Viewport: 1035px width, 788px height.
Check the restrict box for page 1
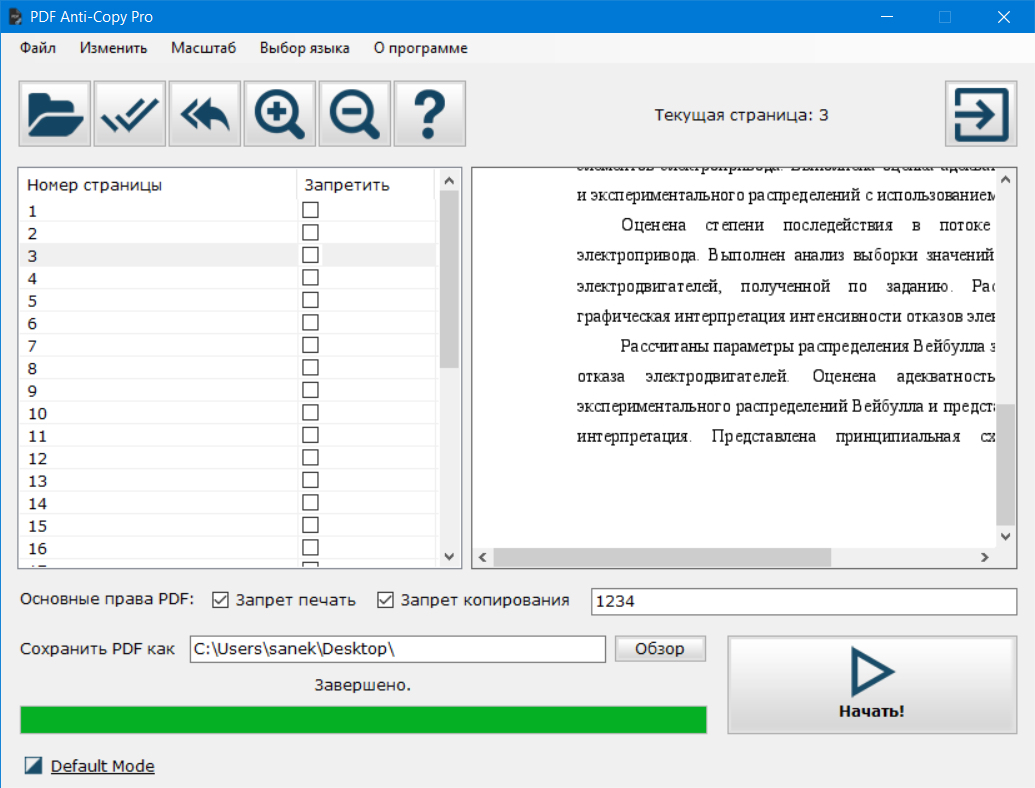pos(311,210)
